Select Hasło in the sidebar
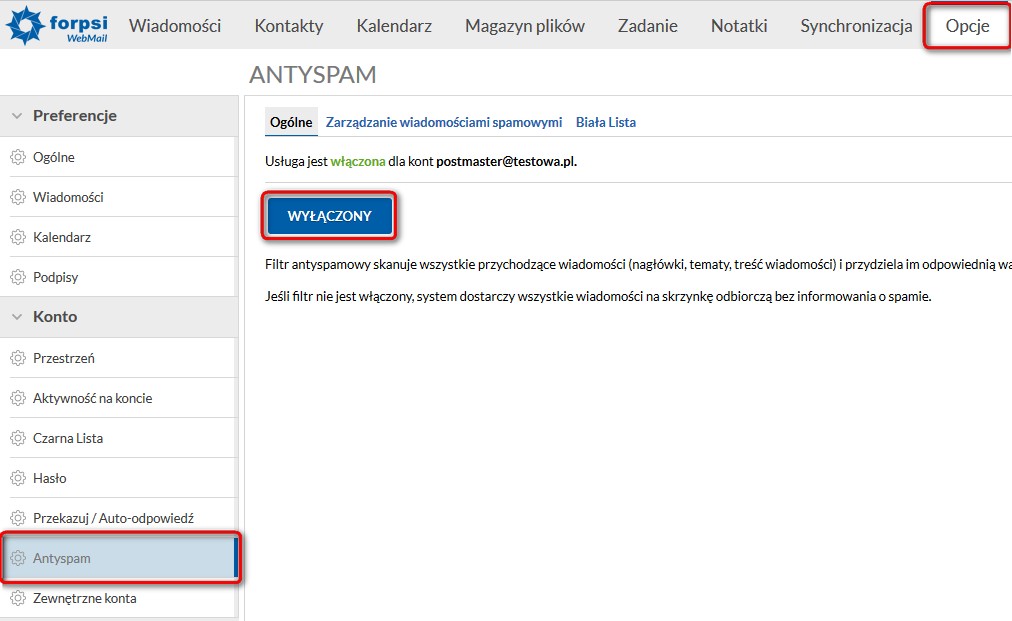This screenshot has height=621, width=1012. pos(119,478)
